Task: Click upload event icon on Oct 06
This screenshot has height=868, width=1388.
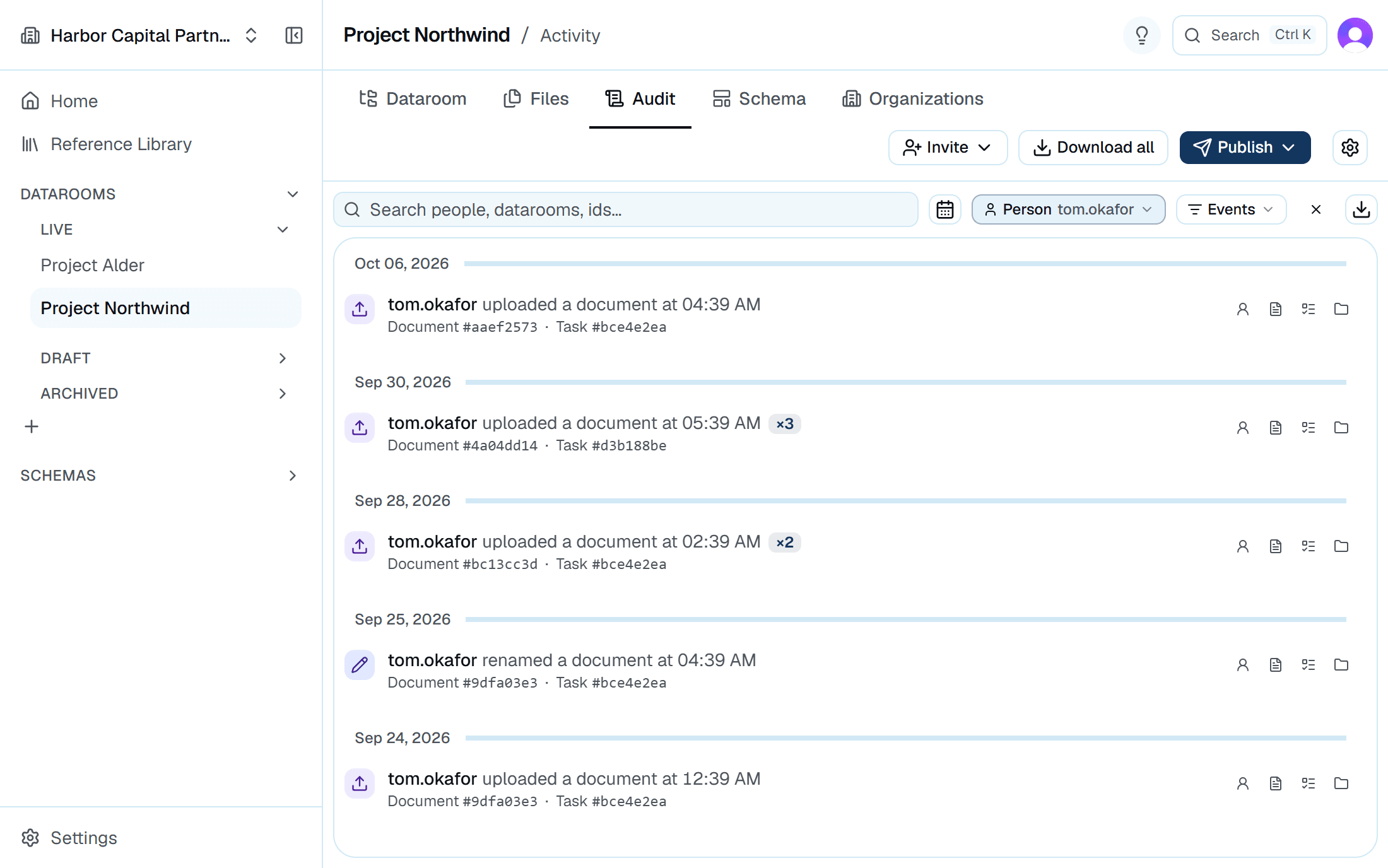Action: (360, 309)
